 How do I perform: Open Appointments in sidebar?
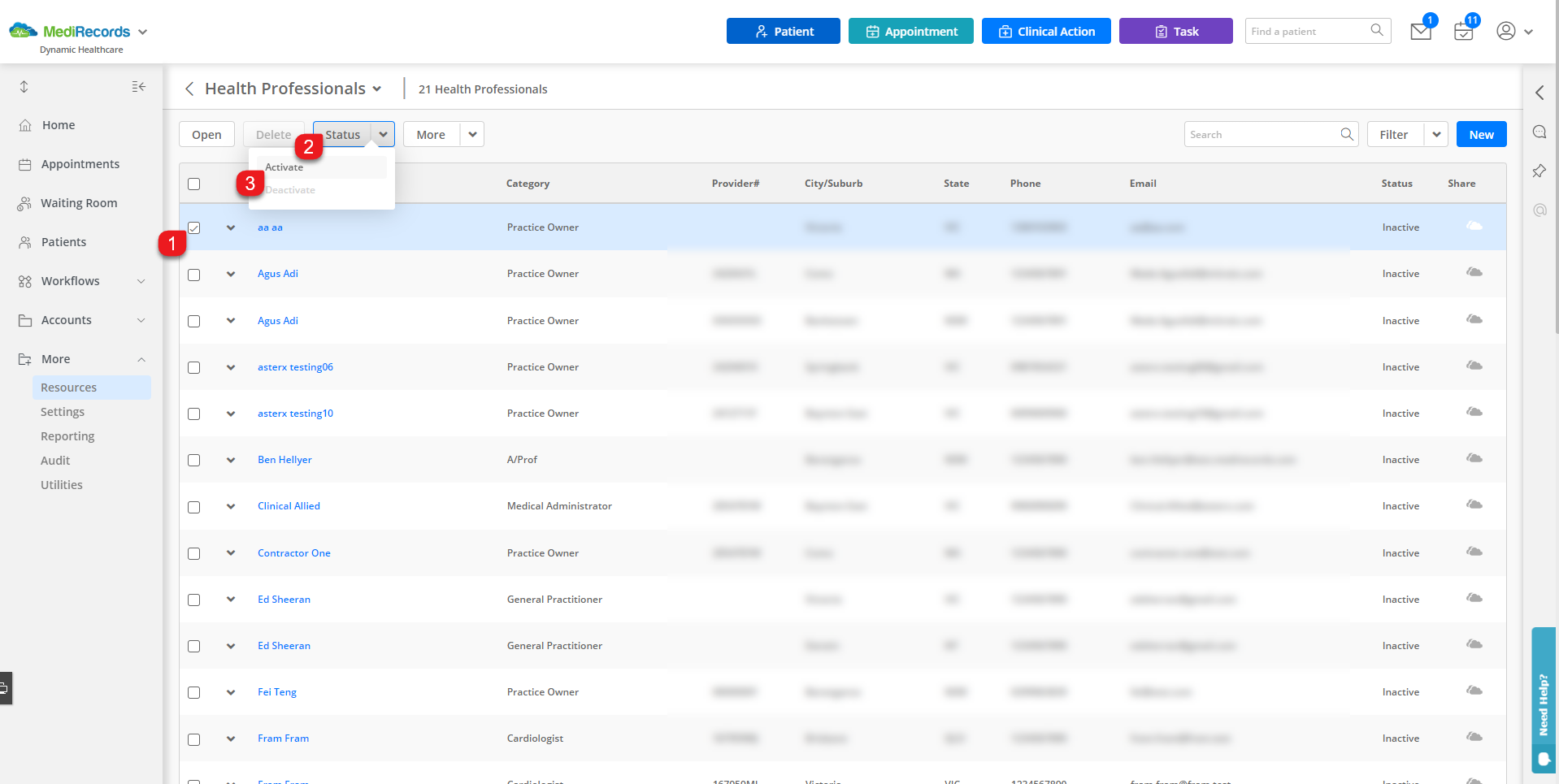(80, 164)
